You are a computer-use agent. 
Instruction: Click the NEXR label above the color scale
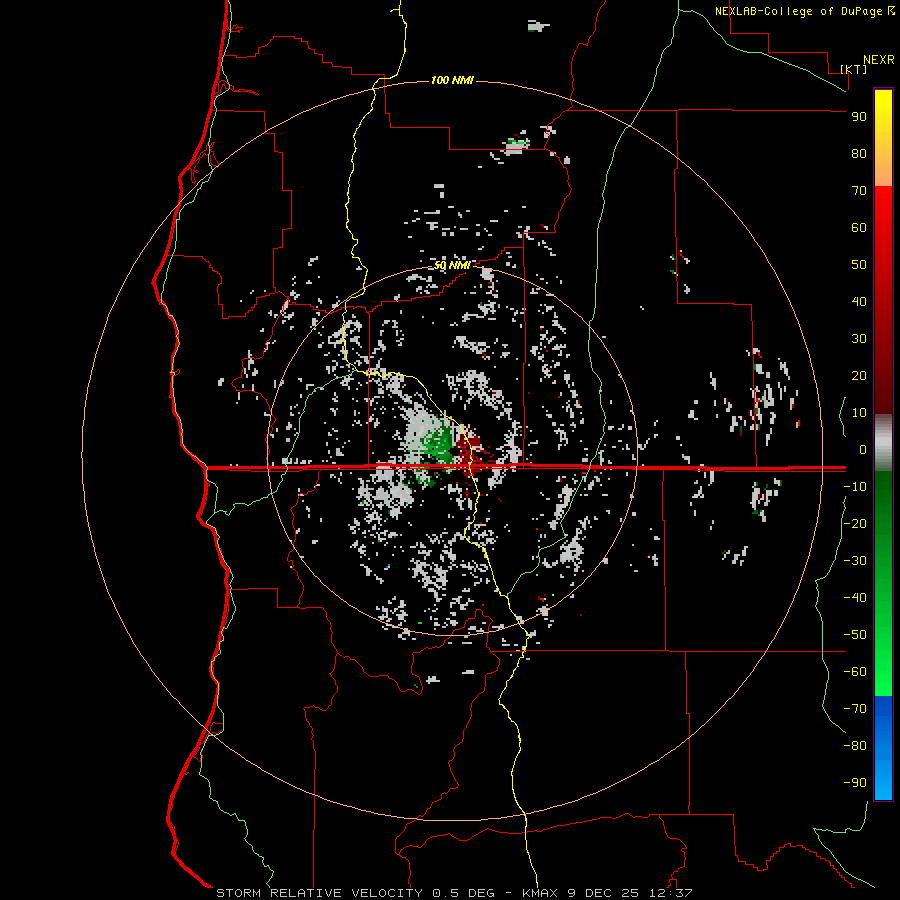pyautogui.click(x=879, y=60)
